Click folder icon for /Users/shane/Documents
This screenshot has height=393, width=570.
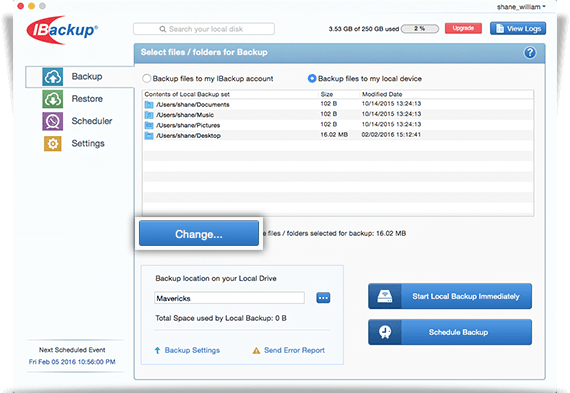[x=149, y=105]
